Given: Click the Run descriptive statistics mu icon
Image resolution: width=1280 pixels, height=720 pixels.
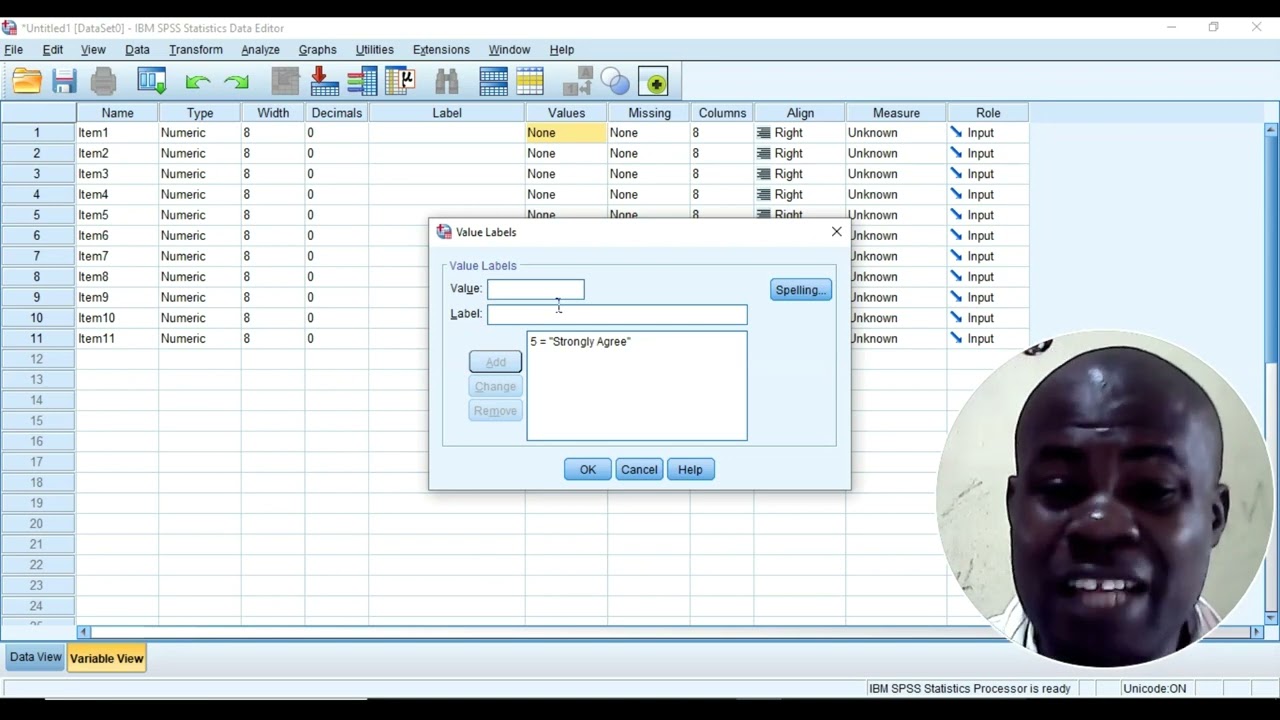Looking at the screenshot, I should (x=400, y=82).
